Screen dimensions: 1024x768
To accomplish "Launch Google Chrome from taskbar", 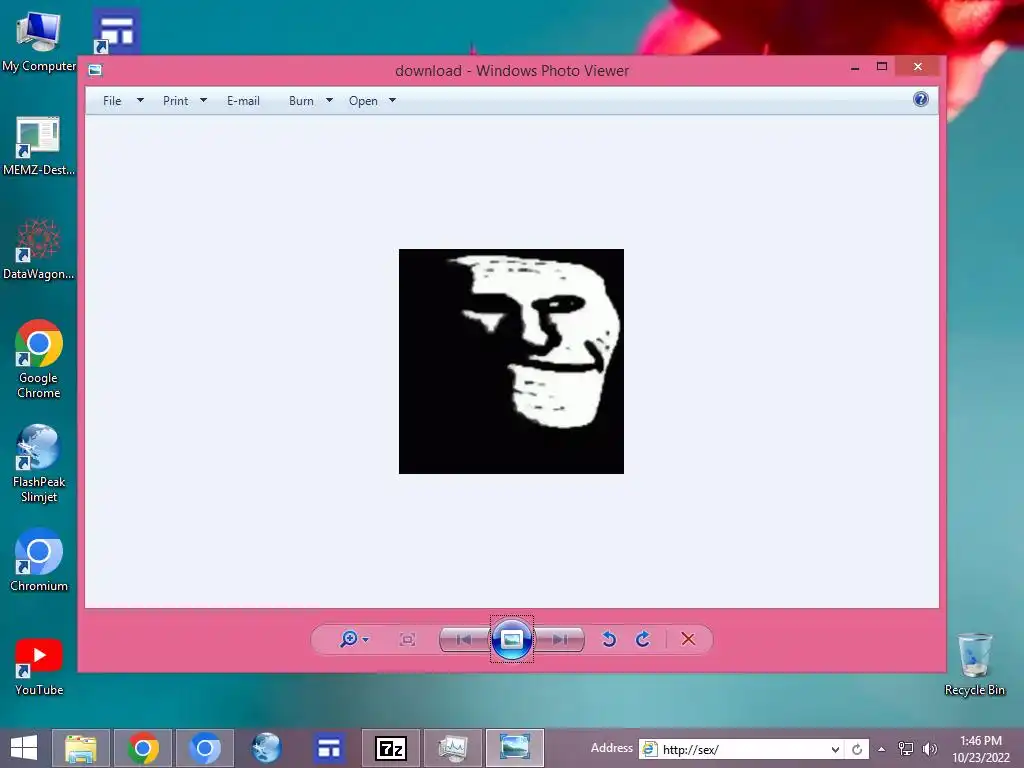I will coord(143,748).
